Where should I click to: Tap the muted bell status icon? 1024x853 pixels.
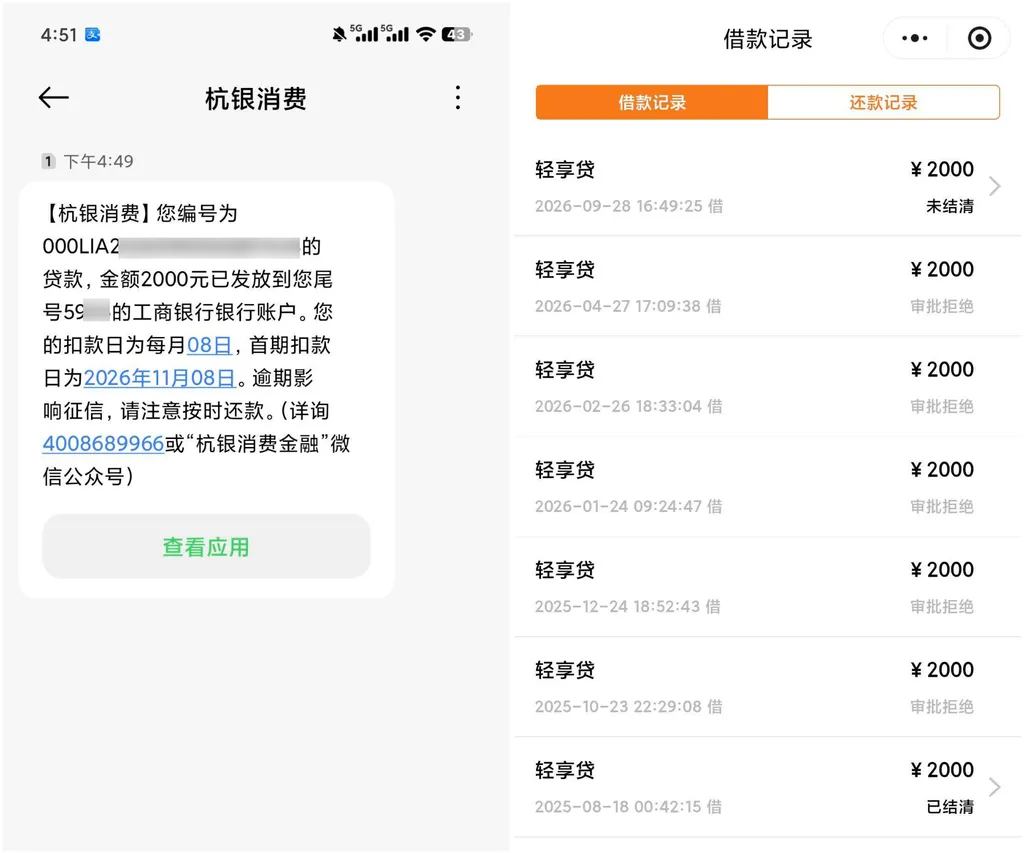[339, 34]
